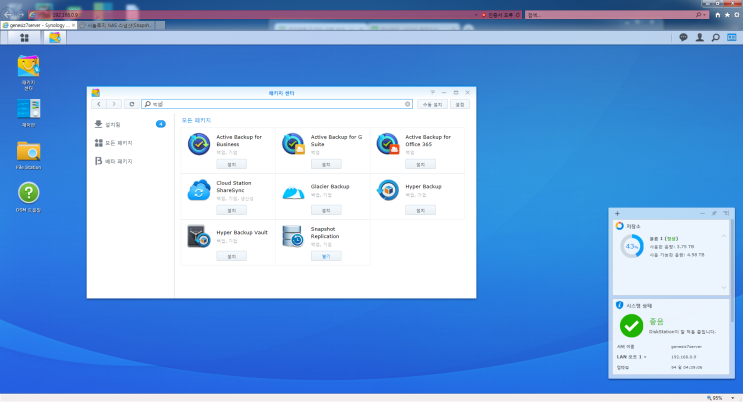
Task: Install Active Backup for Office 365
Action: (x=420, y=164)
